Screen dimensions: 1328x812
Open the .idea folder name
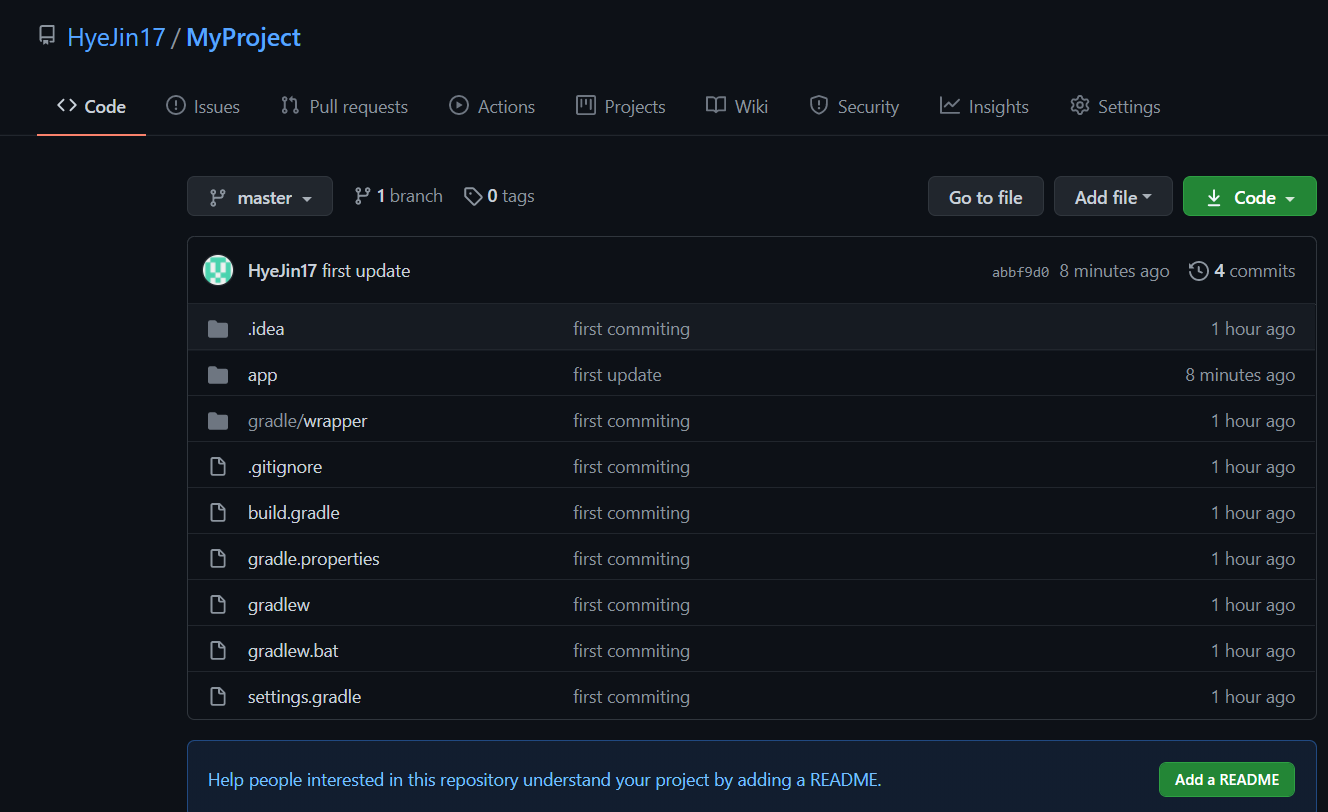point(266,329)
